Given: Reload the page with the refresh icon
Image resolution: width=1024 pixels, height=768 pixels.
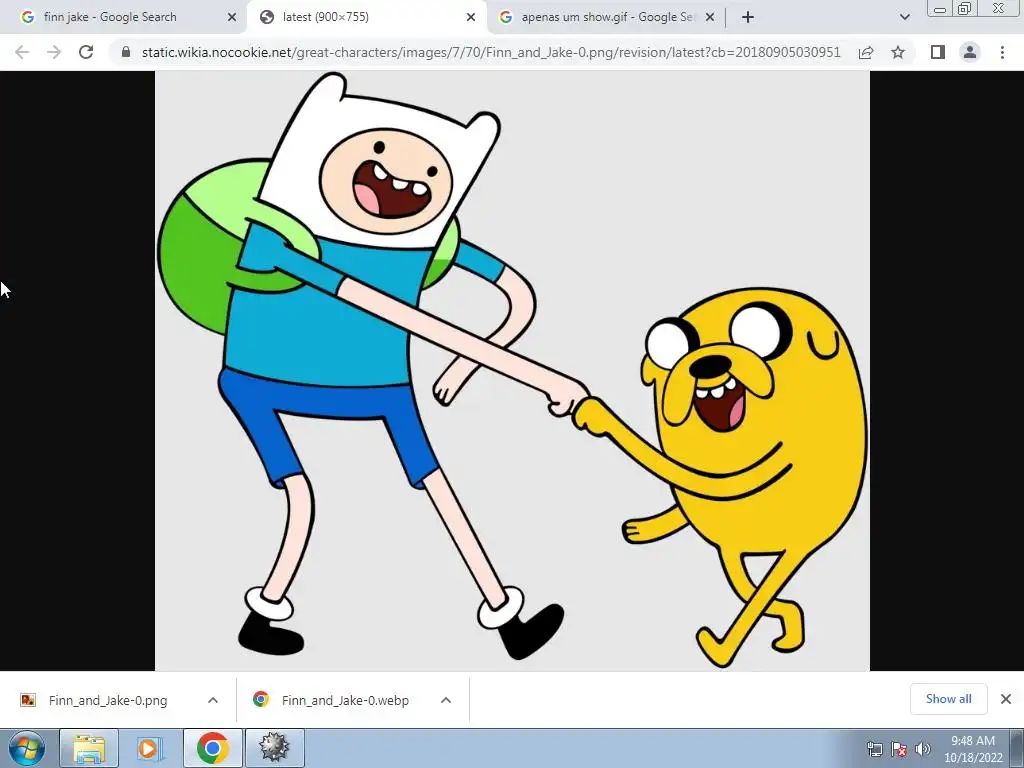Looking at the screenshot, I should [x=86, y=52].
